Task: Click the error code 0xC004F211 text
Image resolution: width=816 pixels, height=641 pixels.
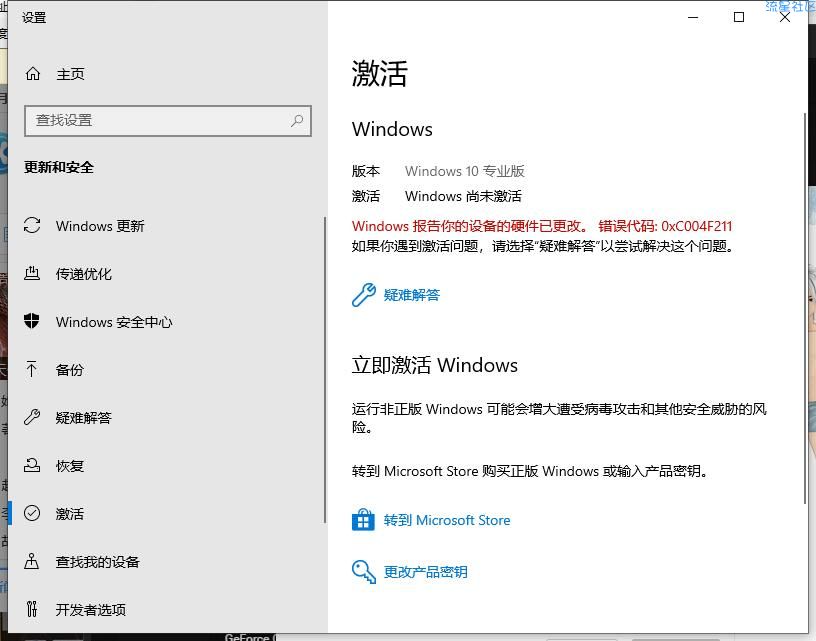Action: (697, 226)
